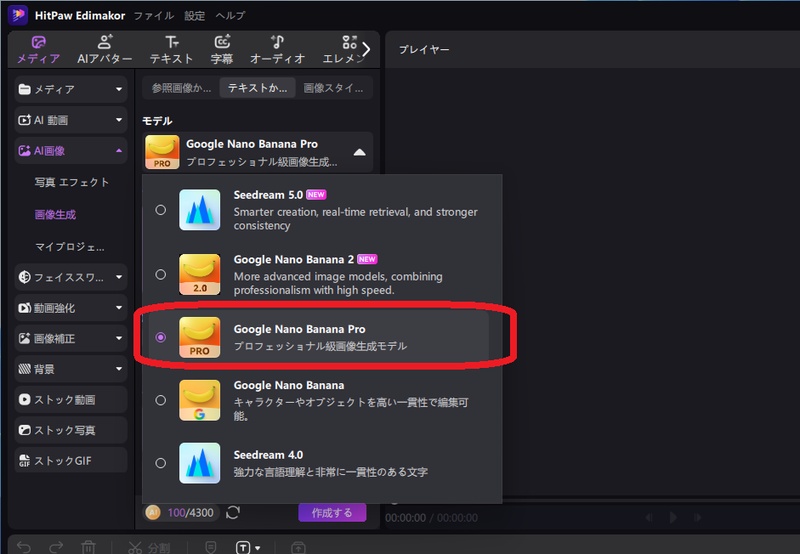Open the ストック写真 sidebar item
800x554 pixels.
point(71,430)
